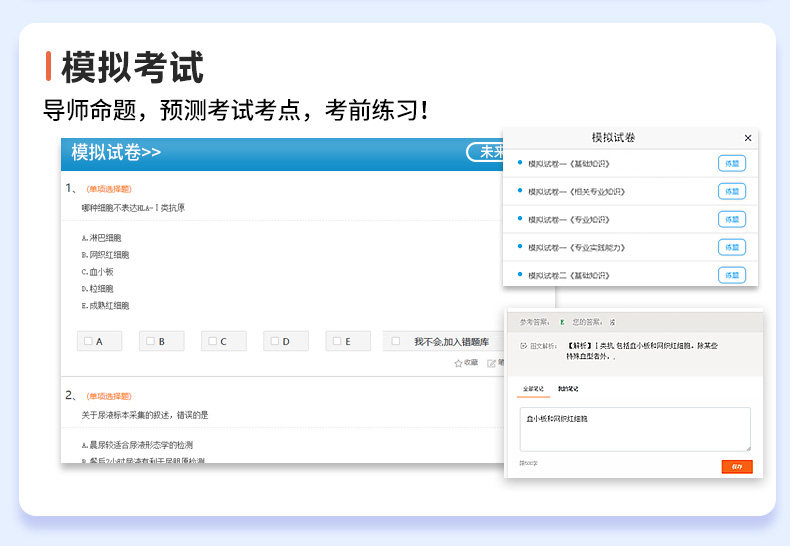Click the white pill button in blue header
This screenshot has width=790, height=546.
point(485,152)
